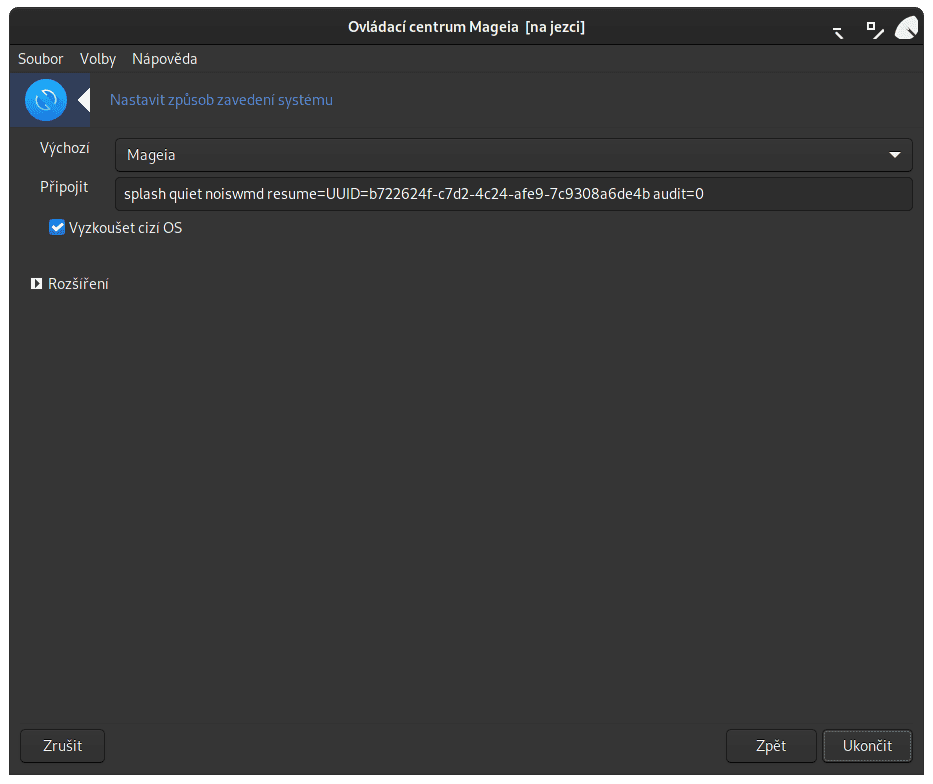This screenshot has height=784, width=933.
Task: Click the rounded close icon in the titlebar
Action: click(907, 27)
